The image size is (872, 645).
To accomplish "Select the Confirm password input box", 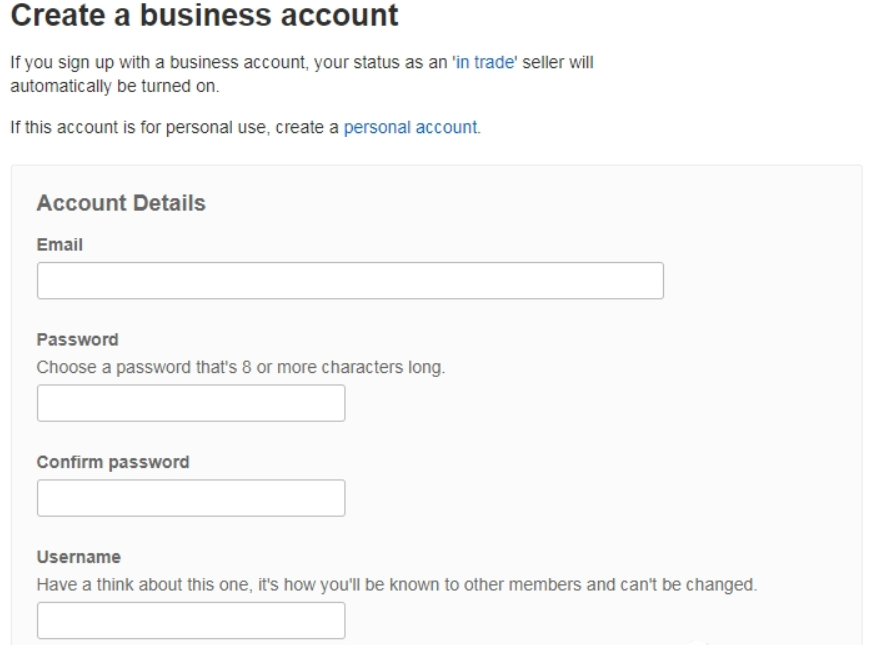I will 191,498.
